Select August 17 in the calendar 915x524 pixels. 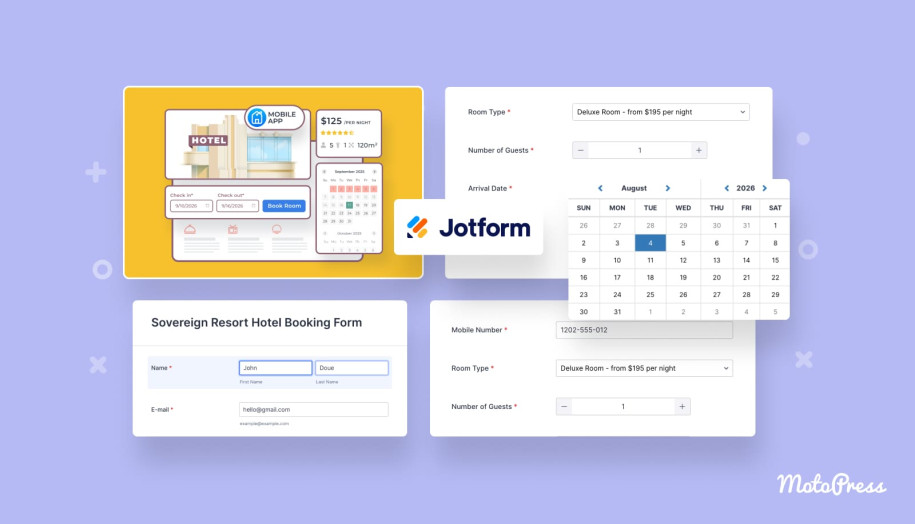617,277
